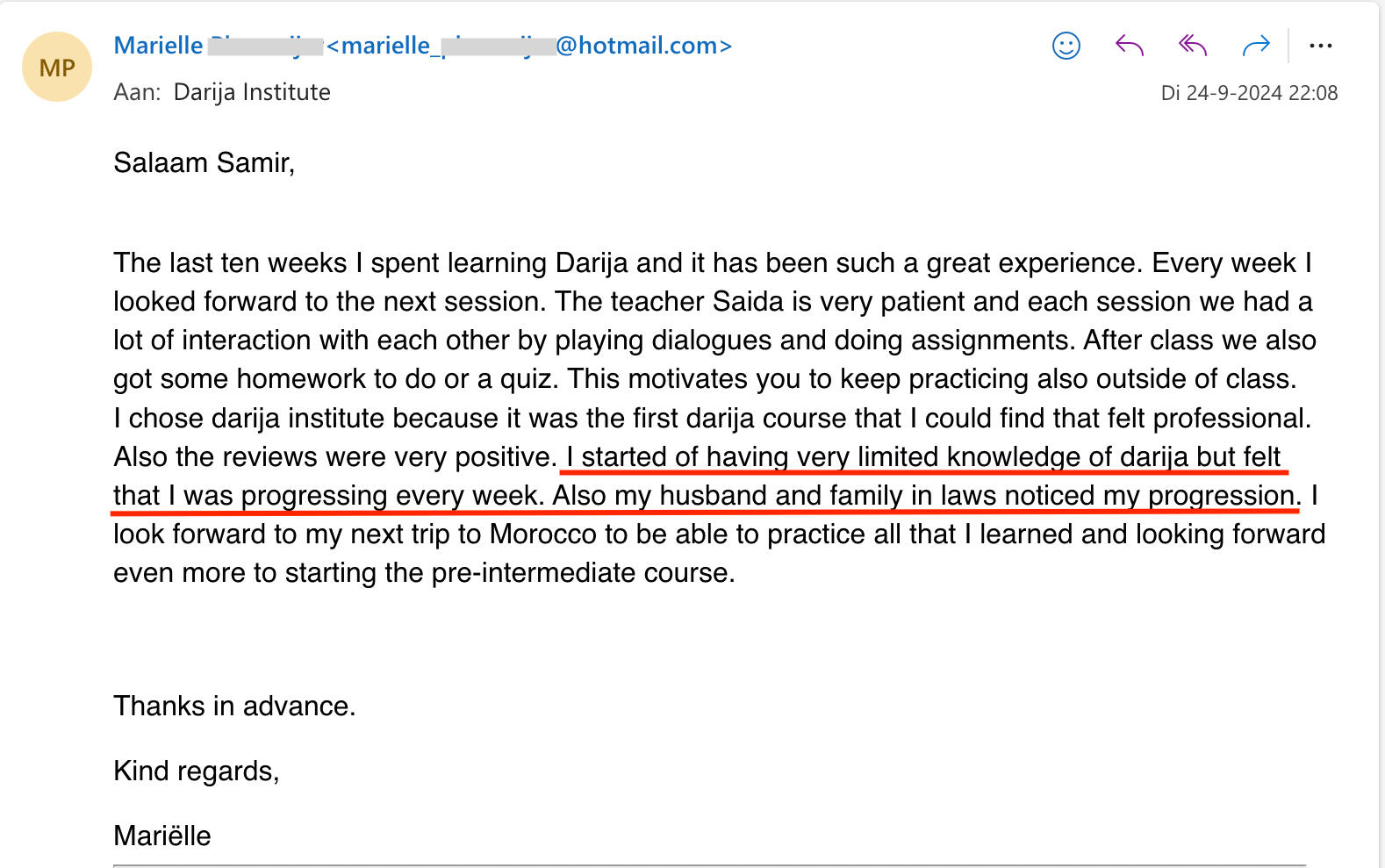
Task: Click the "Kind regards," closing line
Action: coord(196,771)
